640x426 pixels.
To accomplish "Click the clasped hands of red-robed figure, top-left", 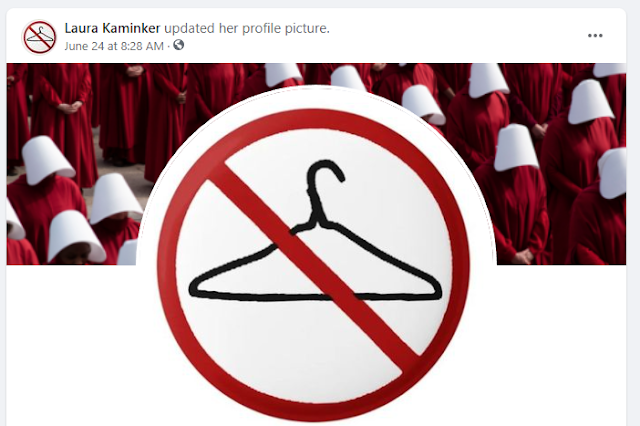I will click(x=69, y=107).
